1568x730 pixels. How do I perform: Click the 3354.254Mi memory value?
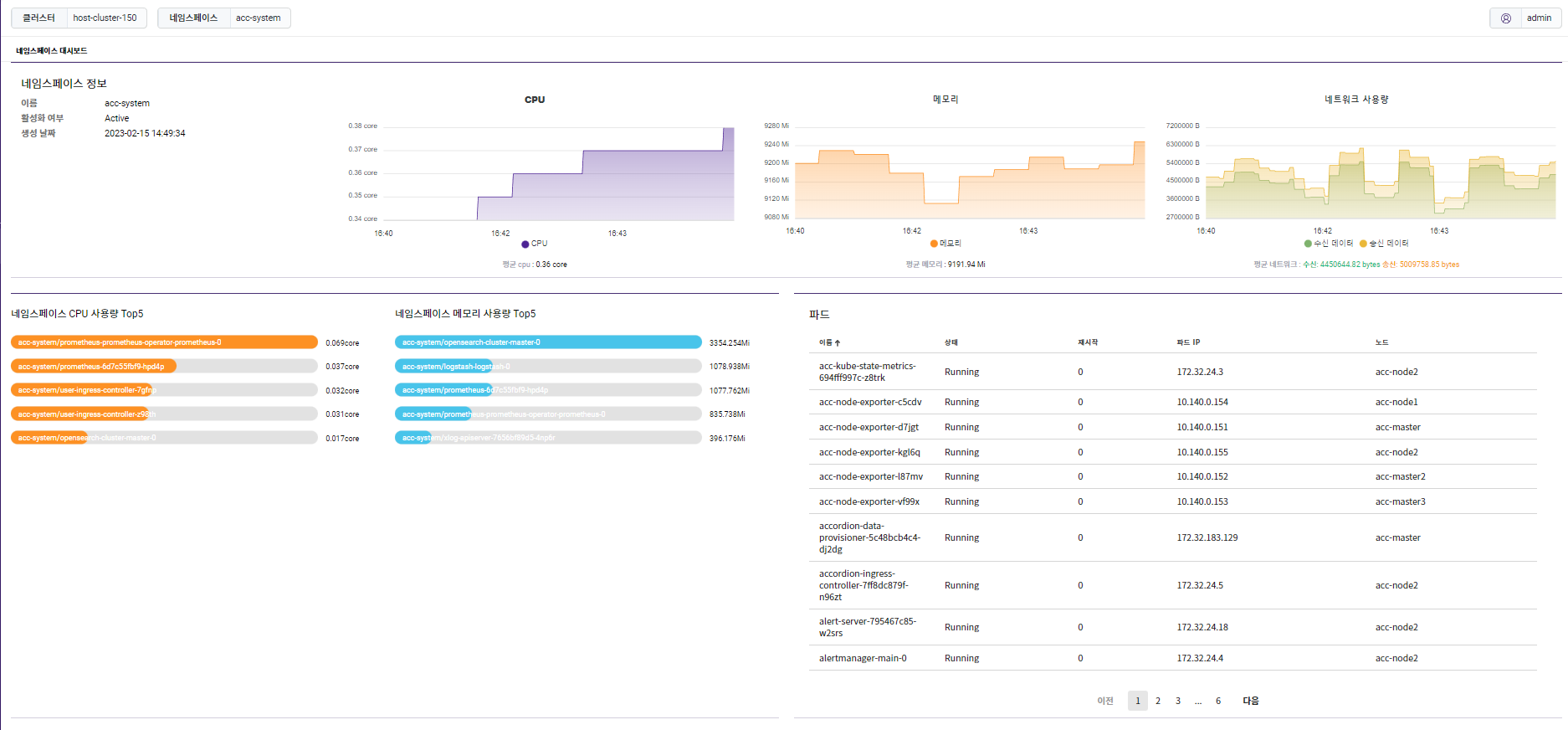[x=730, y=343]
